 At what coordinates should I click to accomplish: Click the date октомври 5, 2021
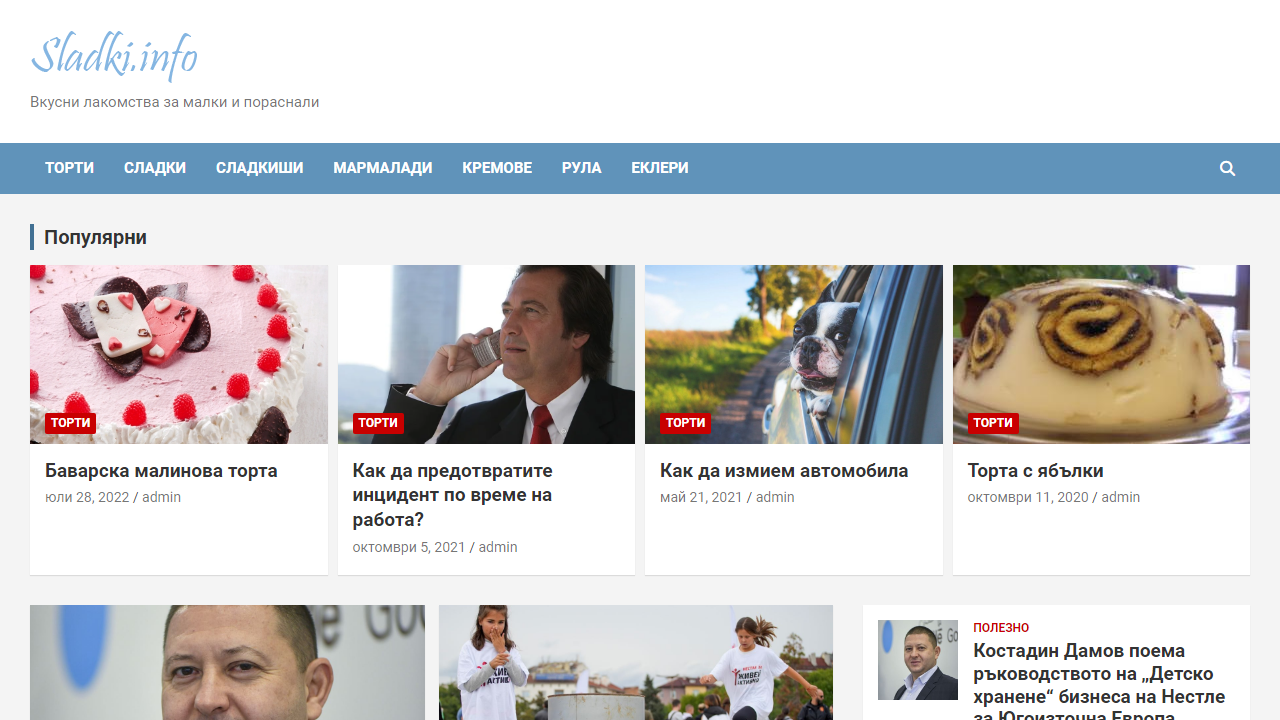[409, 547]
